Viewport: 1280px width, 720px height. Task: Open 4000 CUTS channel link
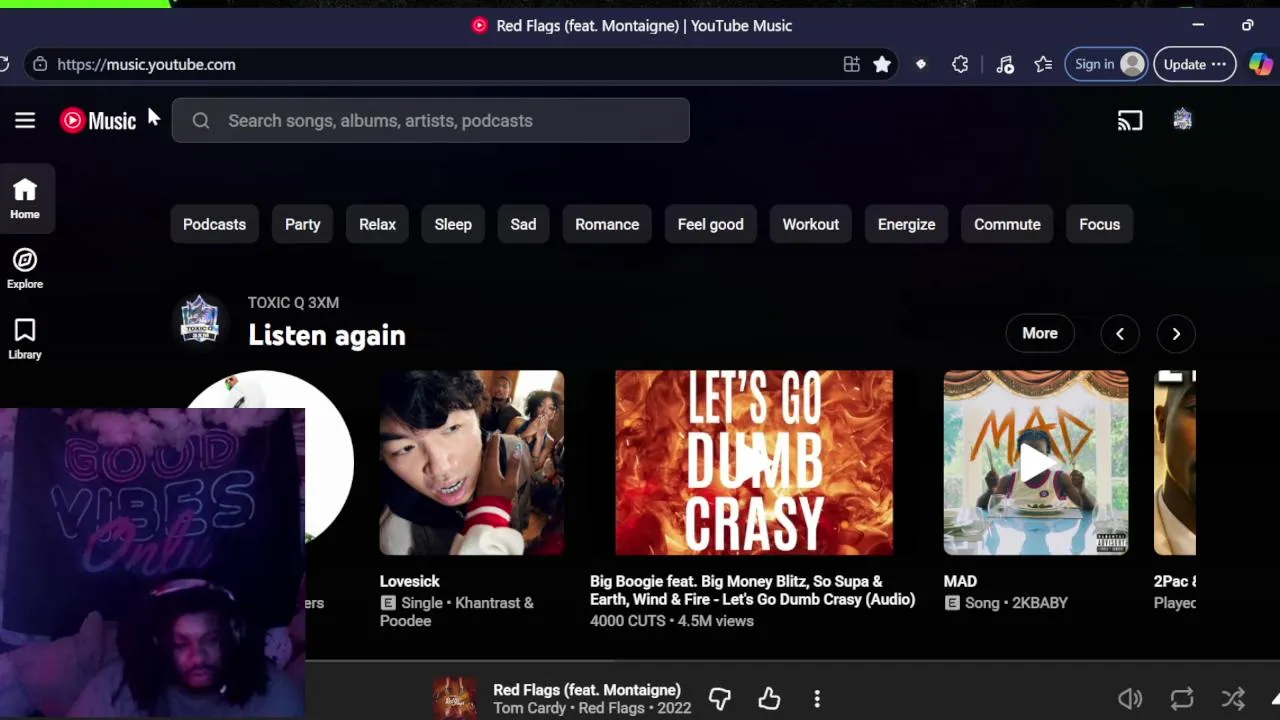click(627, 621)
